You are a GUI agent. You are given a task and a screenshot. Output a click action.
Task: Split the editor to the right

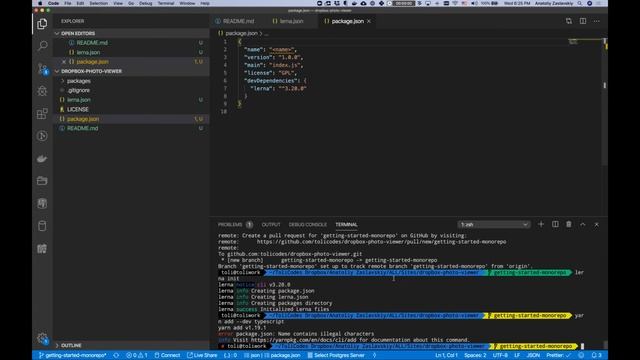click(582, 21)
